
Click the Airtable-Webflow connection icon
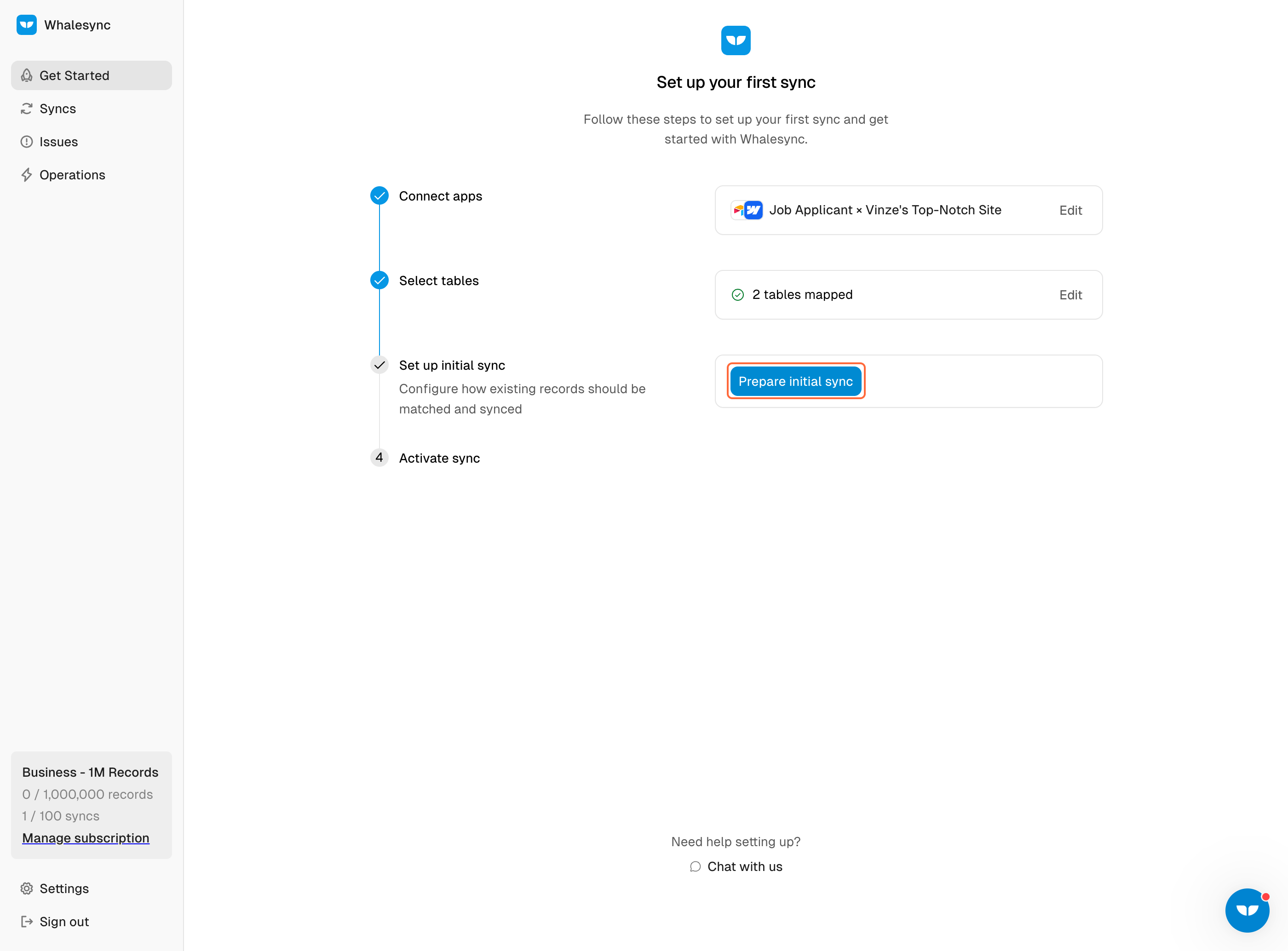click(x=747, y=210)
